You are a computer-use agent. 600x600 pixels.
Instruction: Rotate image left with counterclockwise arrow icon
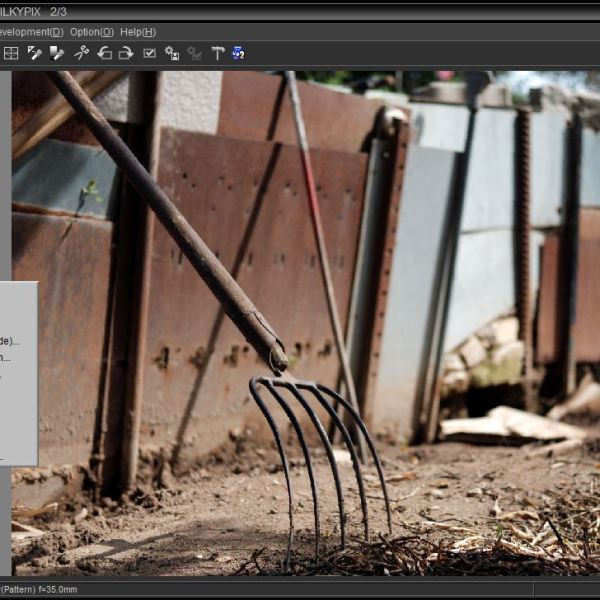(104, 53)
